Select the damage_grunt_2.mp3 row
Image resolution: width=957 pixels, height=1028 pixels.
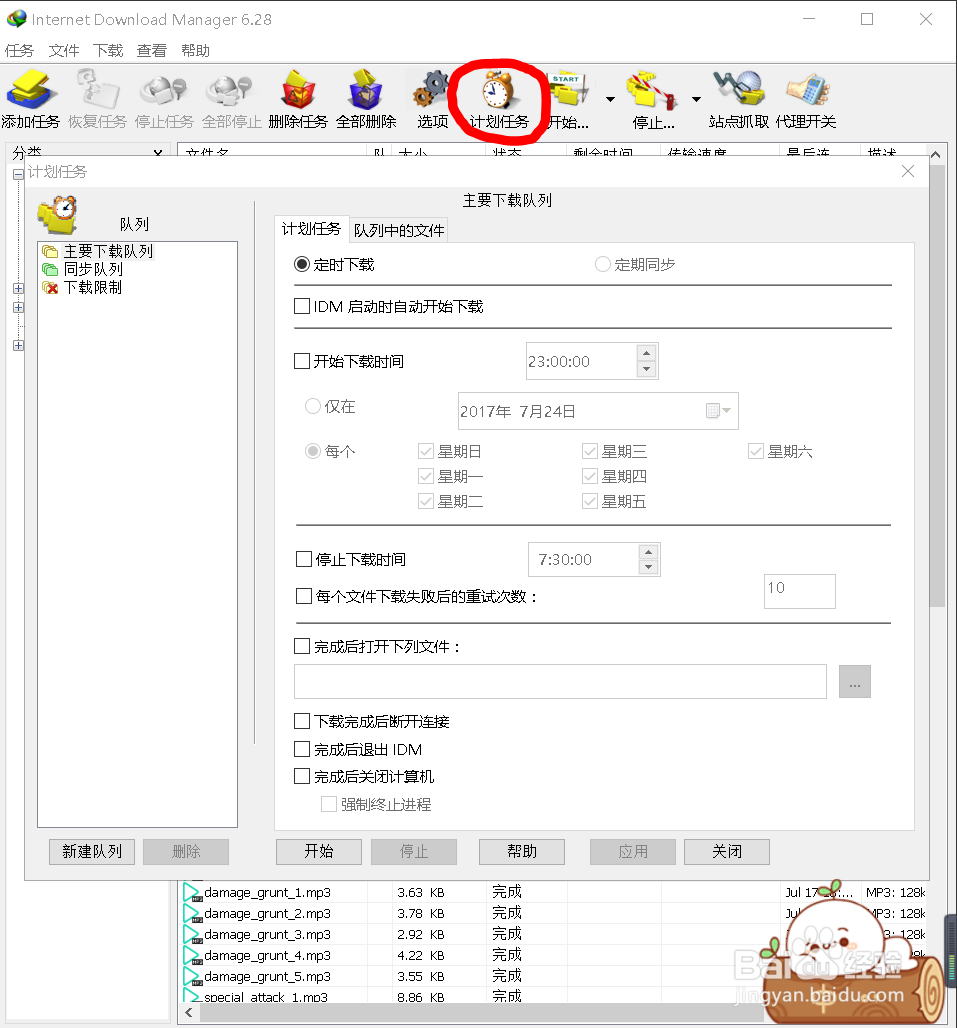(553, 913)
